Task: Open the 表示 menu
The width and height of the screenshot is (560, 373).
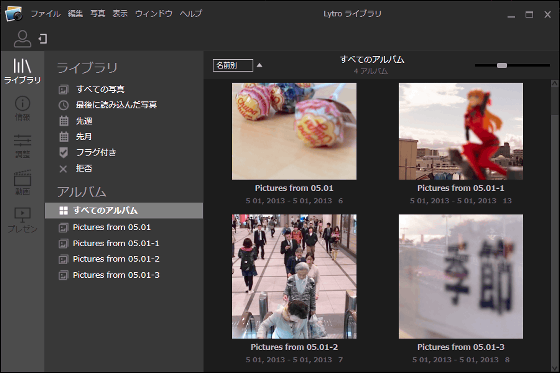Action: tap(120, 14)
